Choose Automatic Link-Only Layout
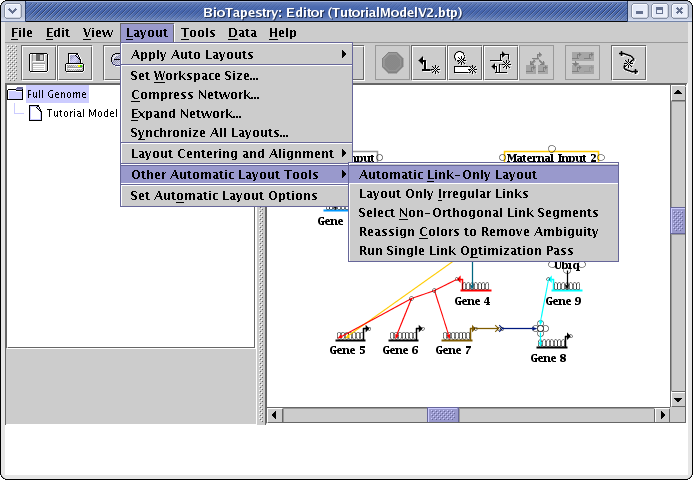693x480 pixels. point(448,175)
